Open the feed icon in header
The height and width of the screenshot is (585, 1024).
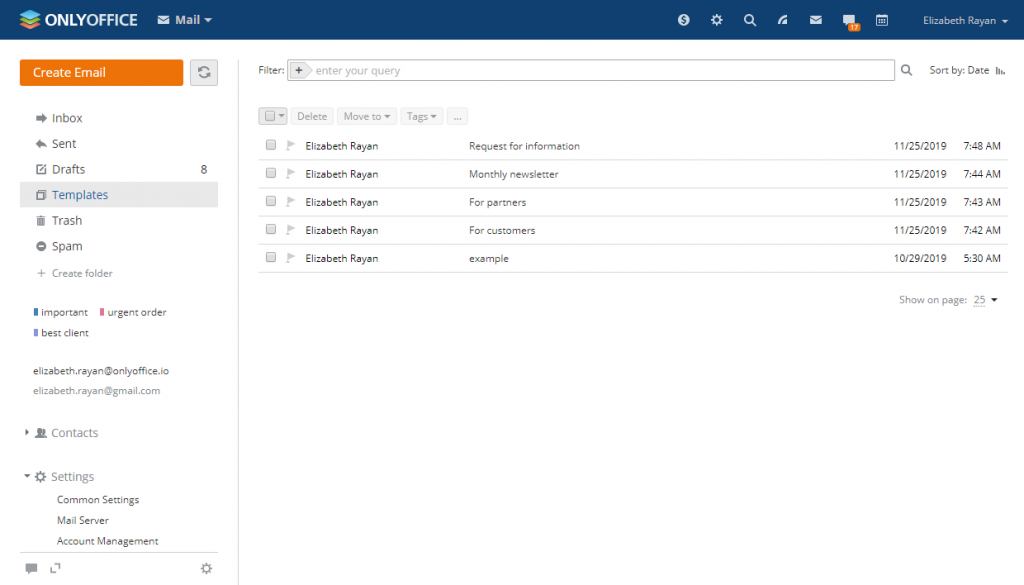tap(782, 20)
